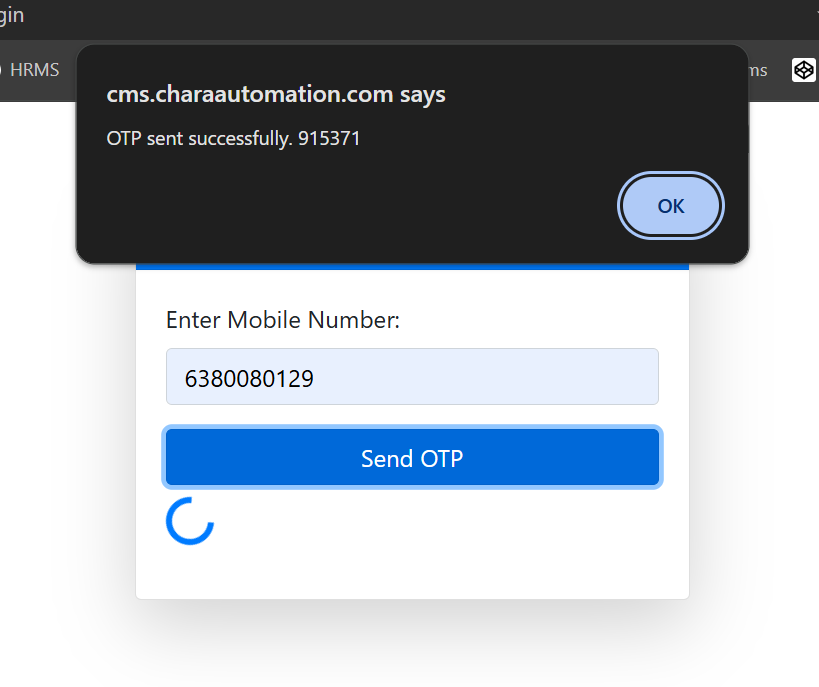Open the CodePen bookmark icon

[803, 70]
